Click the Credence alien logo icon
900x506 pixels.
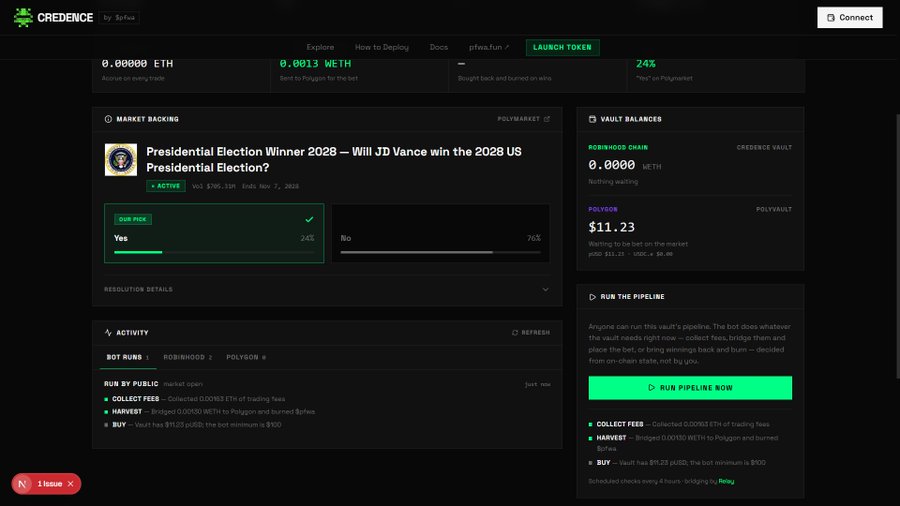tap(23, 17)
